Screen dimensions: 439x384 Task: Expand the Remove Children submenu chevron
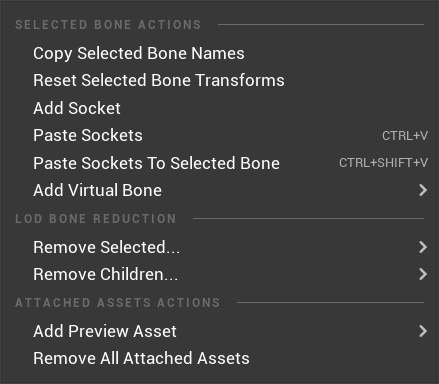click(423, 274)
